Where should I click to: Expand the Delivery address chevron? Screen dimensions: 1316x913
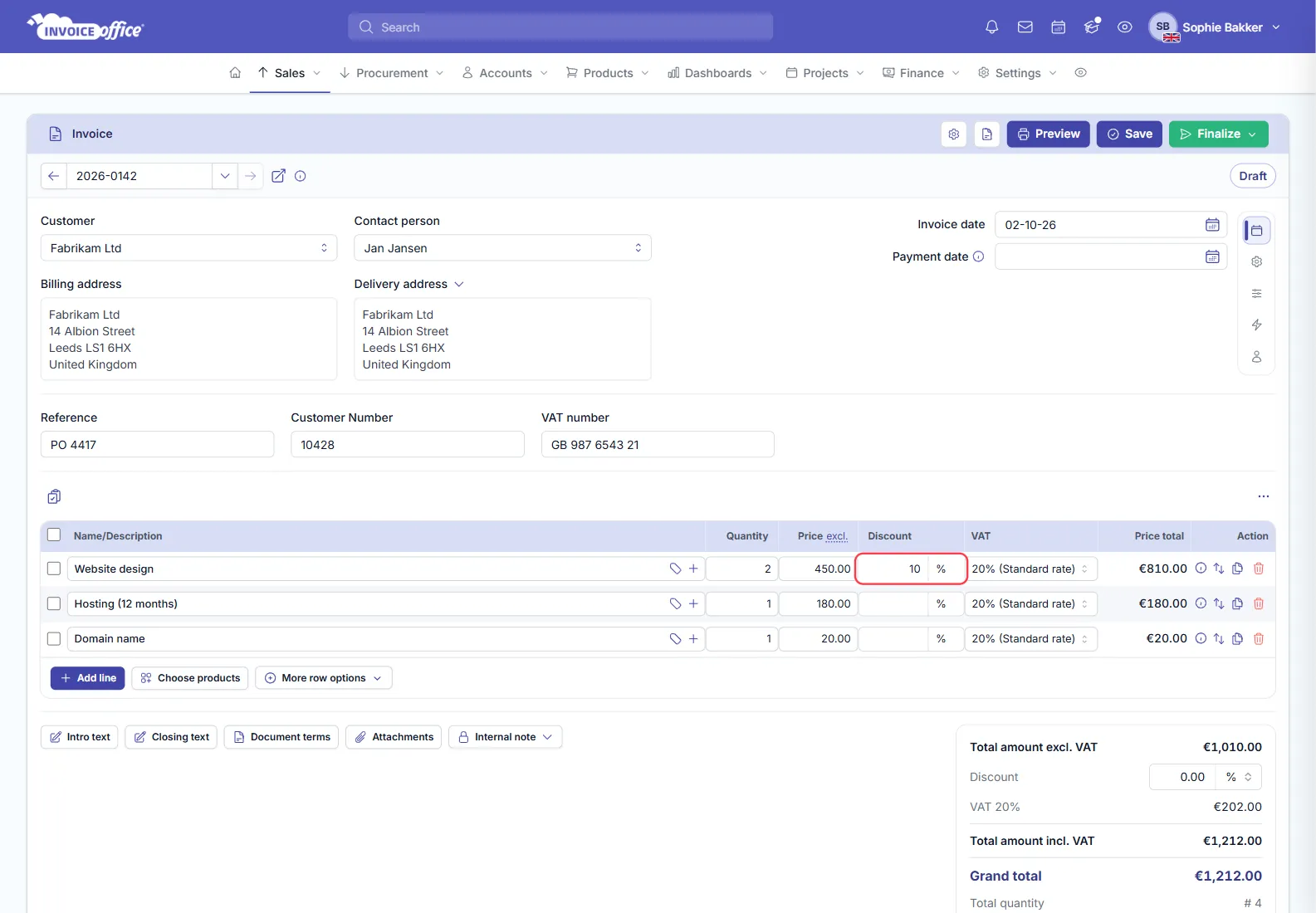[x=459, y=284]
